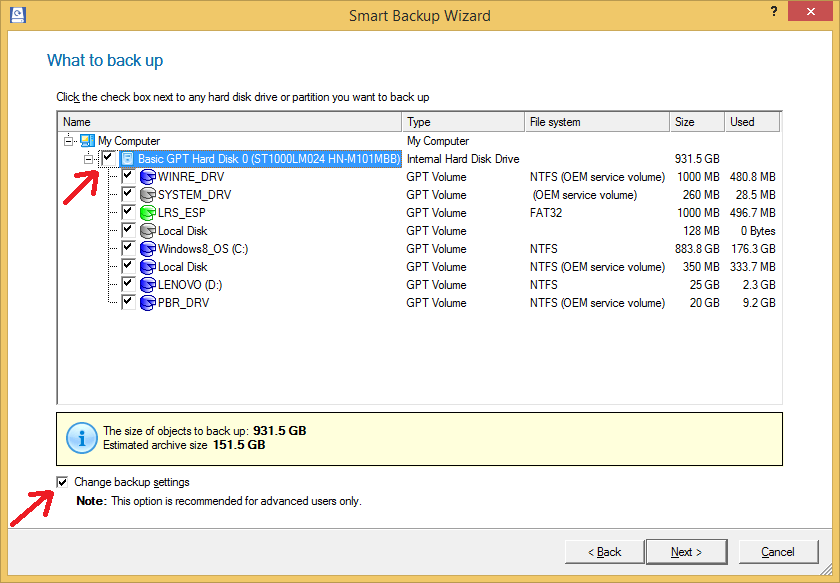Uncheck the Windows8_OS (C:) checkbox
Image resolution: width=840 pixels, height=583 pixels.
pos(128,249)
